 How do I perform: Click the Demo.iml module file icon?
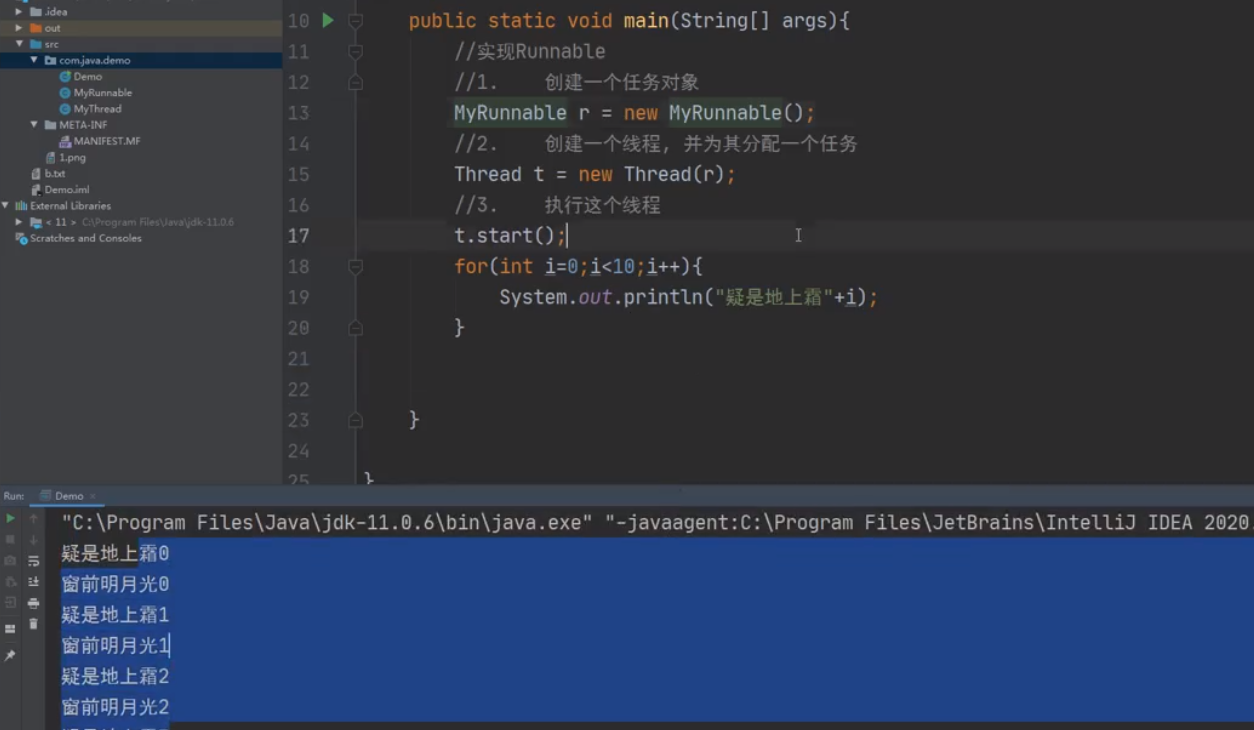point(37,189)
